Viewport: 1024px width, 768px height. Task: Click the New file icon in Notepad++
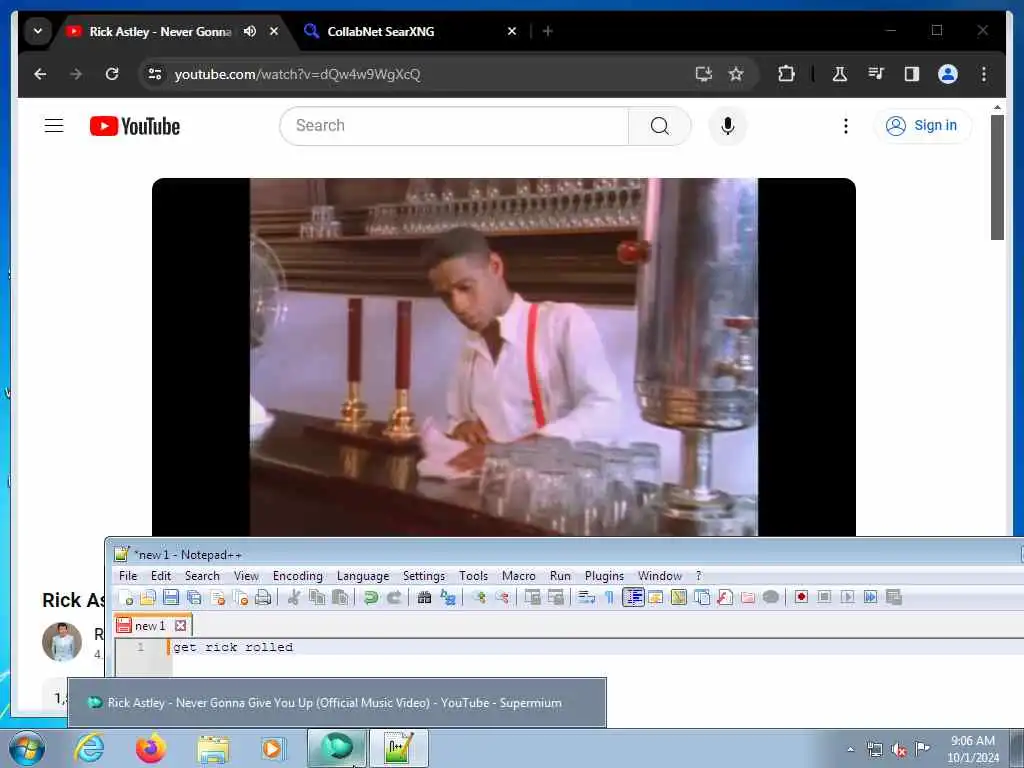(126, 598)
